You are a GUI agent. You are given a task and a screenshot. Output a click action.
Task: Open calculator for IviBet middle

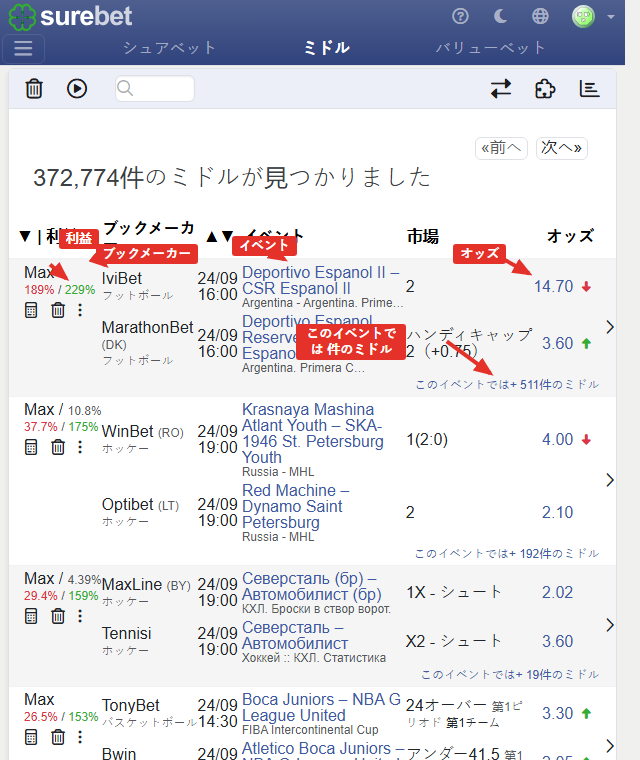pyautogui.click(x=31, y=310)
